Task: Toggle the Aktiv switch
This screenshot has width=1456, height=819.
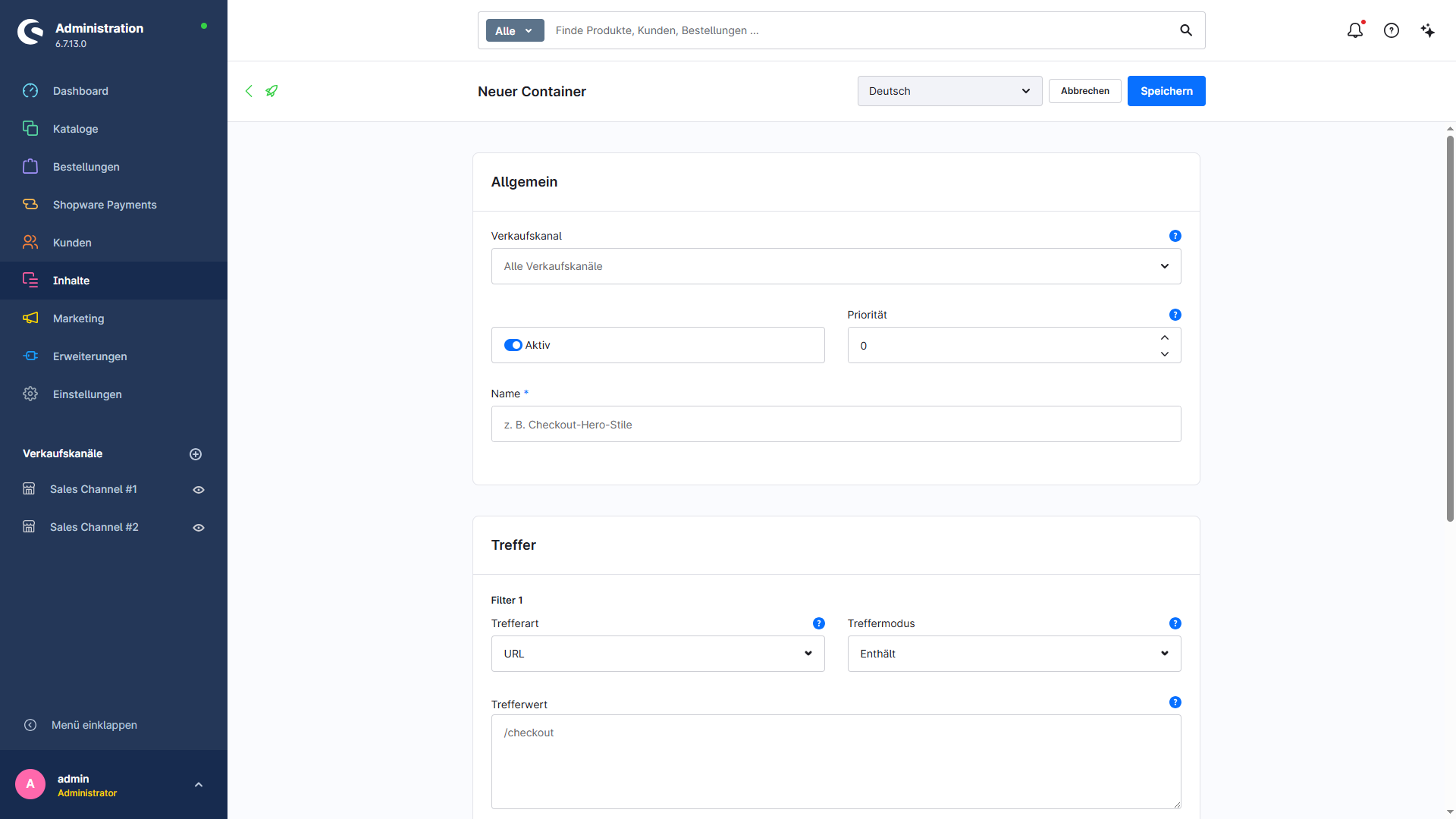Action: tap(513, 345)
